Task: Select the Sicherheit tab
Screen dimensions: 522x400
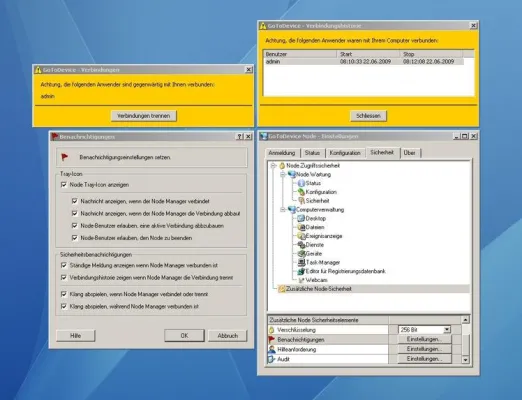Action: (x=382, y=152)
